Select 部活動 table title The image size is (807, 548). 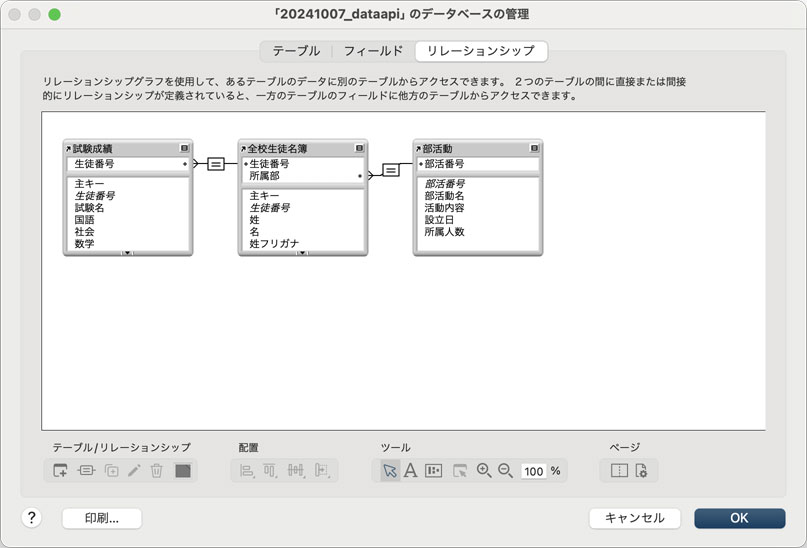tap(437, 149)
